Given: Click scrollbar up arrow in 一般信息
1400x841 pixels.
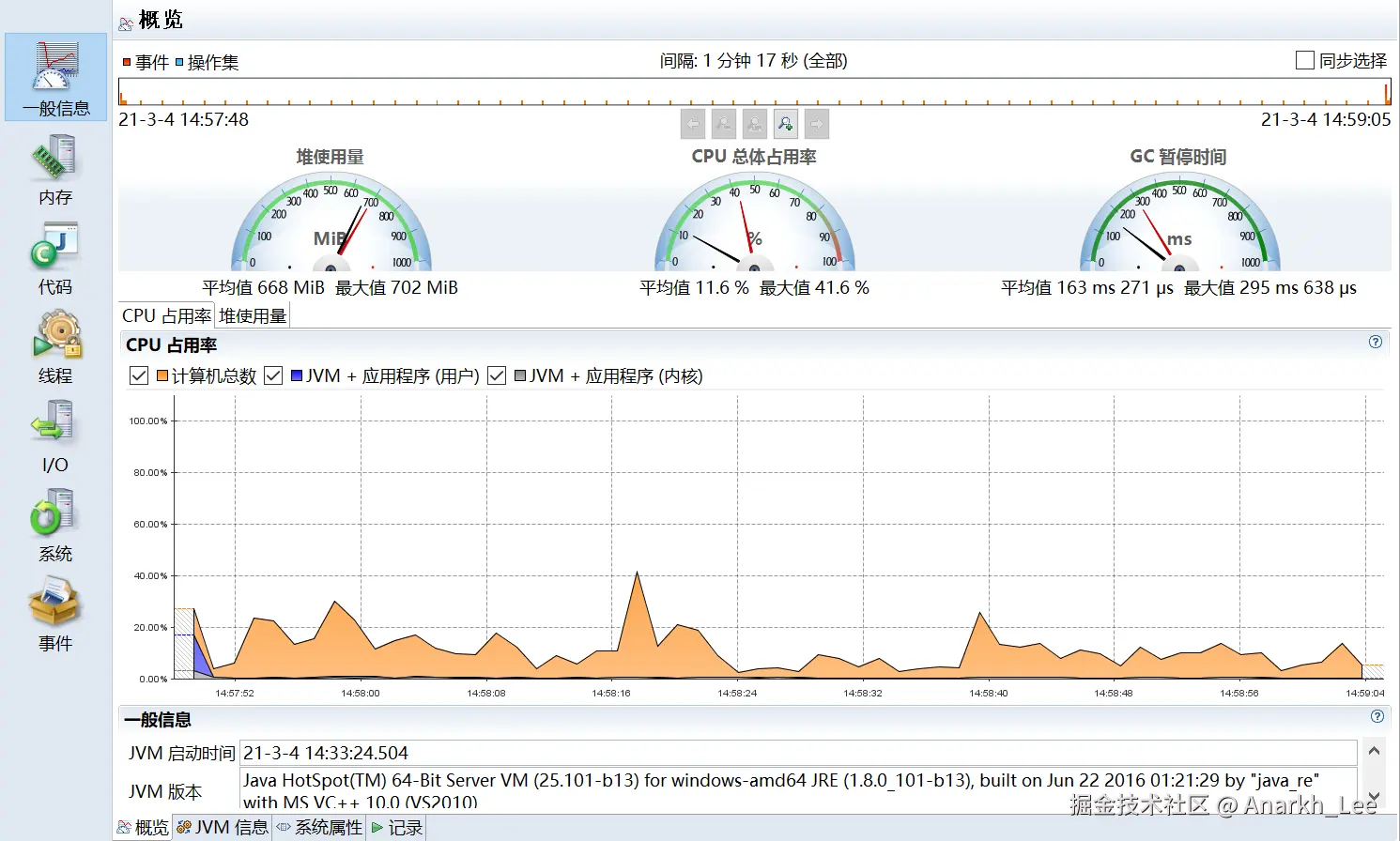Looking at the screenshot, I should [1374, 751].
